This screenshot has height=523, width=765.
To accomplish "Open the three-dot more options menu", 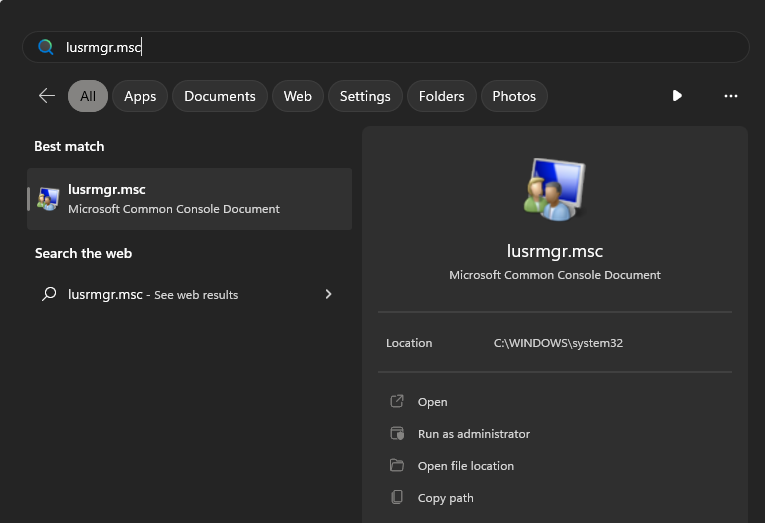I will (x=730, y=96).
